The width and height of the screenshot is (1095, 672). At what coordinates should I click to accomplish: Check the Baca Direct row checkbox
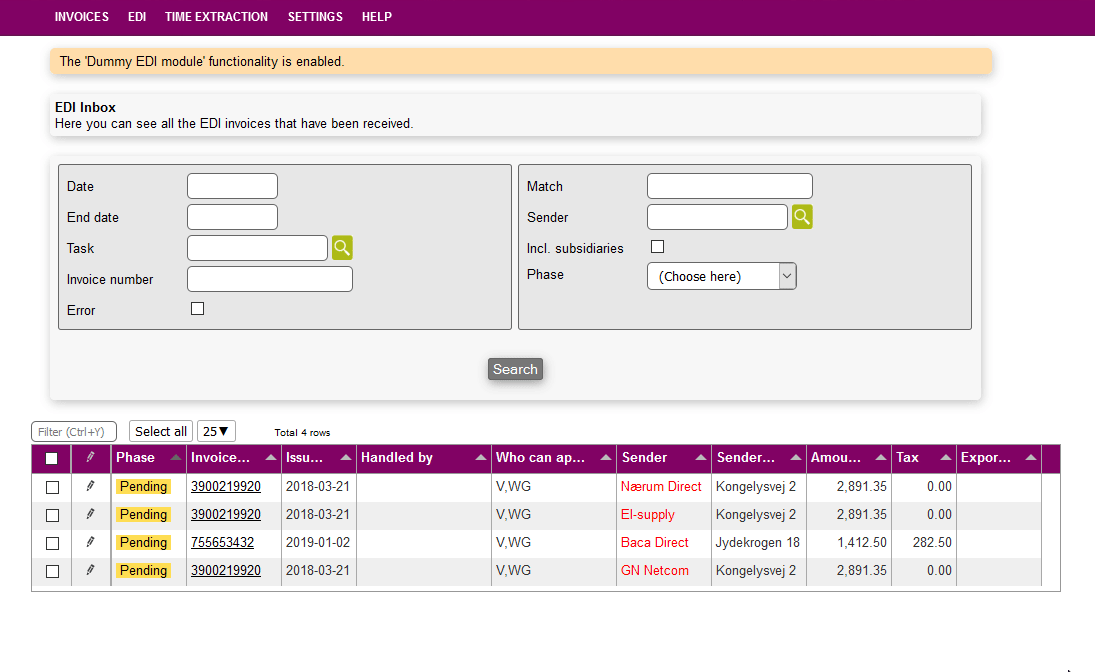(52, 543)
